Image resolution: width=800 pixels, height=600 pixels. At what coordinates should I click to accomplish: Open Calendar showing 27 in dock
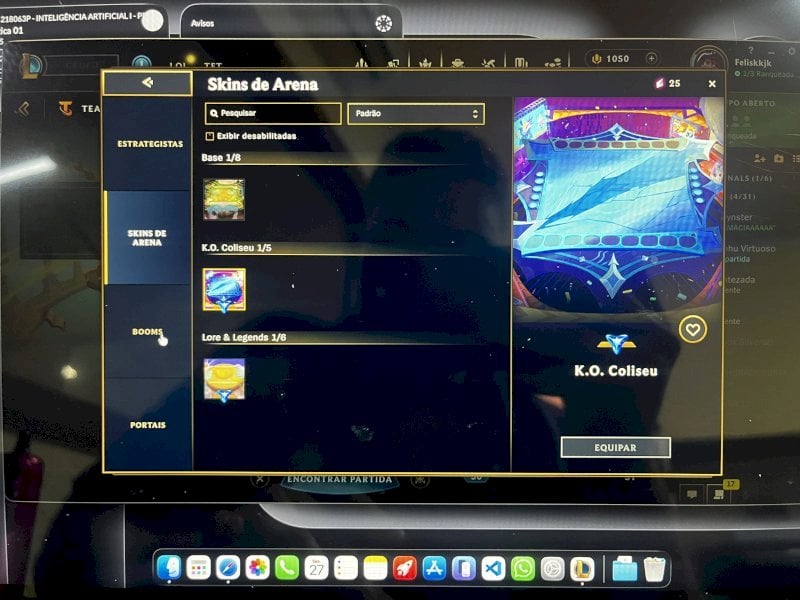pyautogui.click(x=316, y=568)
